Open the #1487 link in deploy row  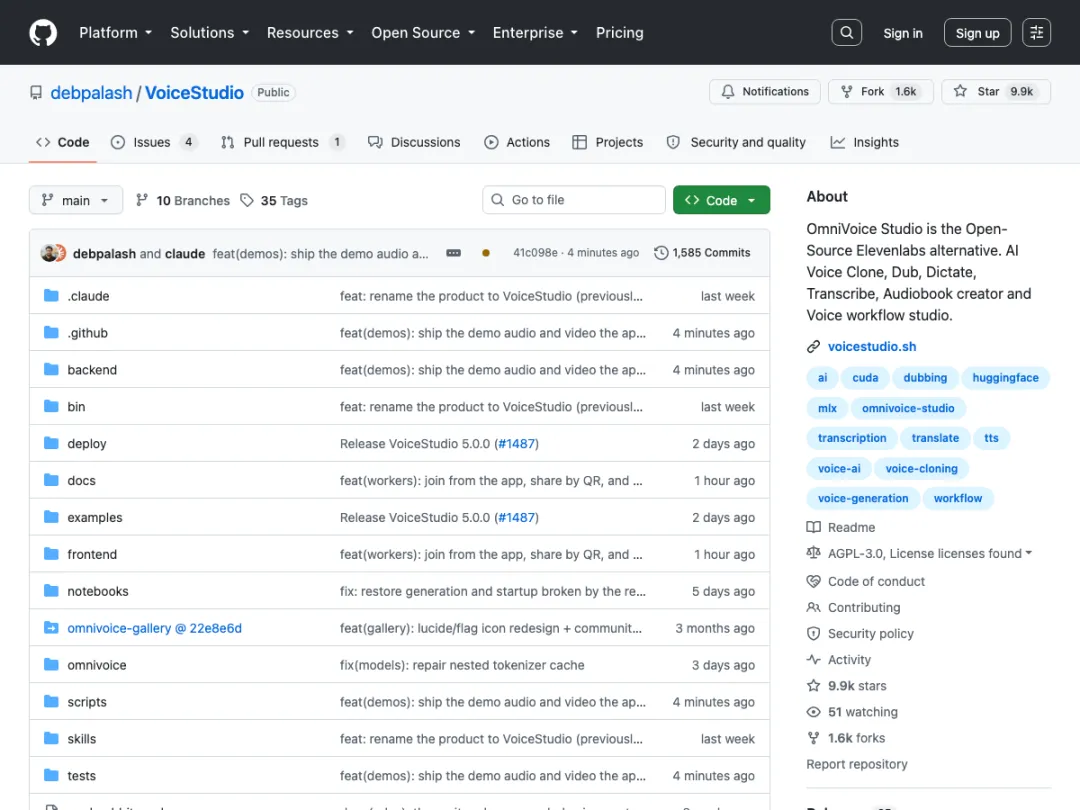click(516, 444)
